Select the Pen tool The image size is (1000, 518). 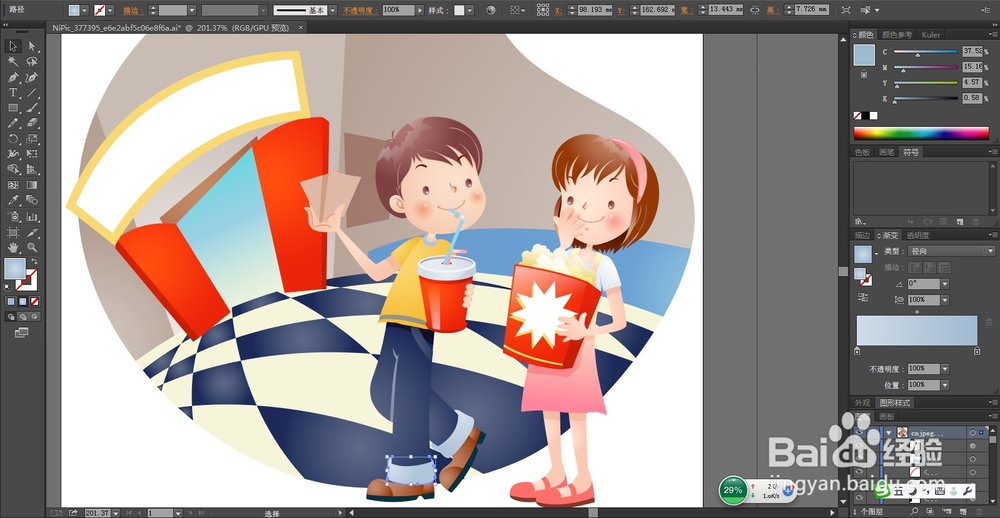point(13,77)
